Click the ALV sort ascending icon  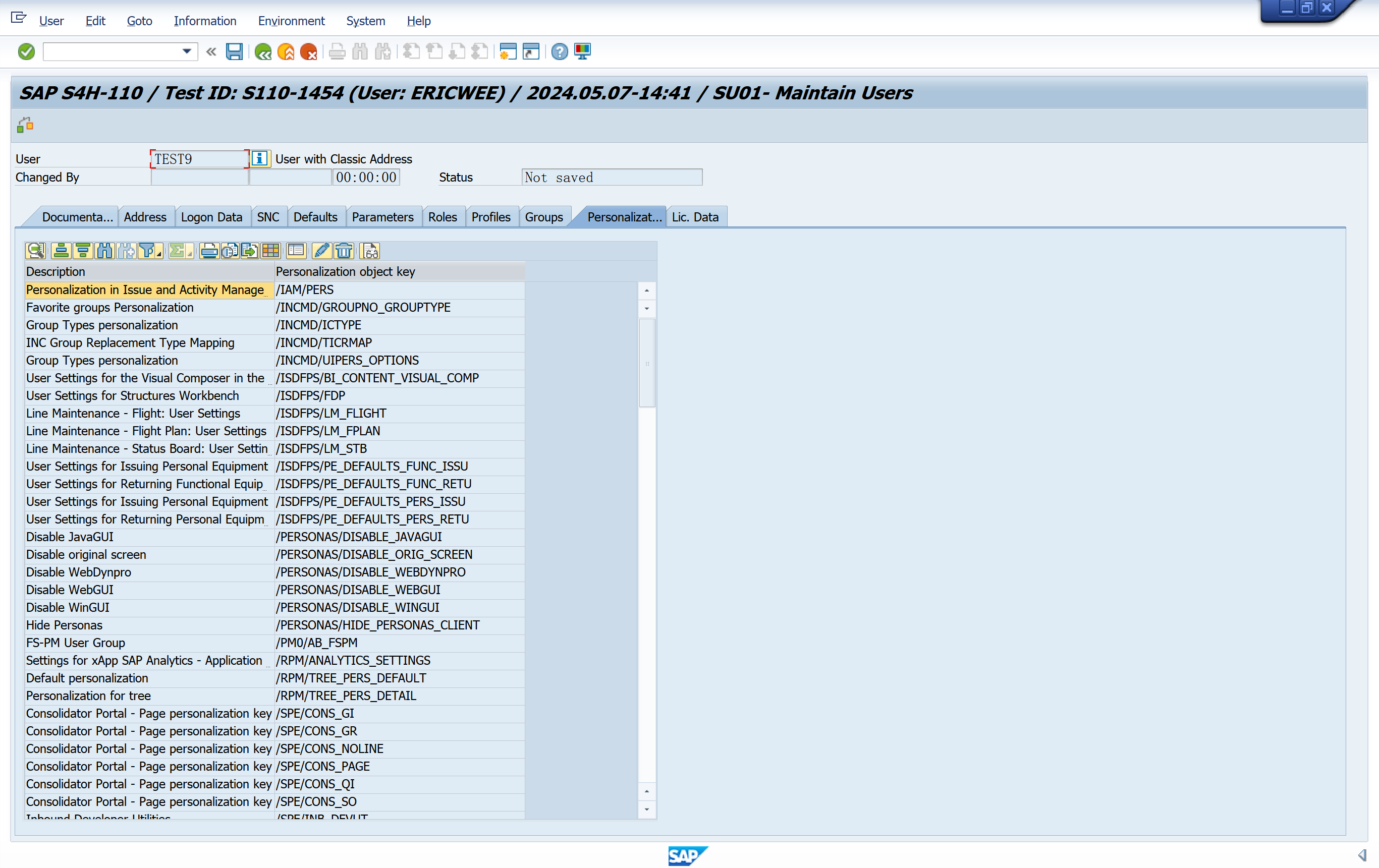pos(61,251)
